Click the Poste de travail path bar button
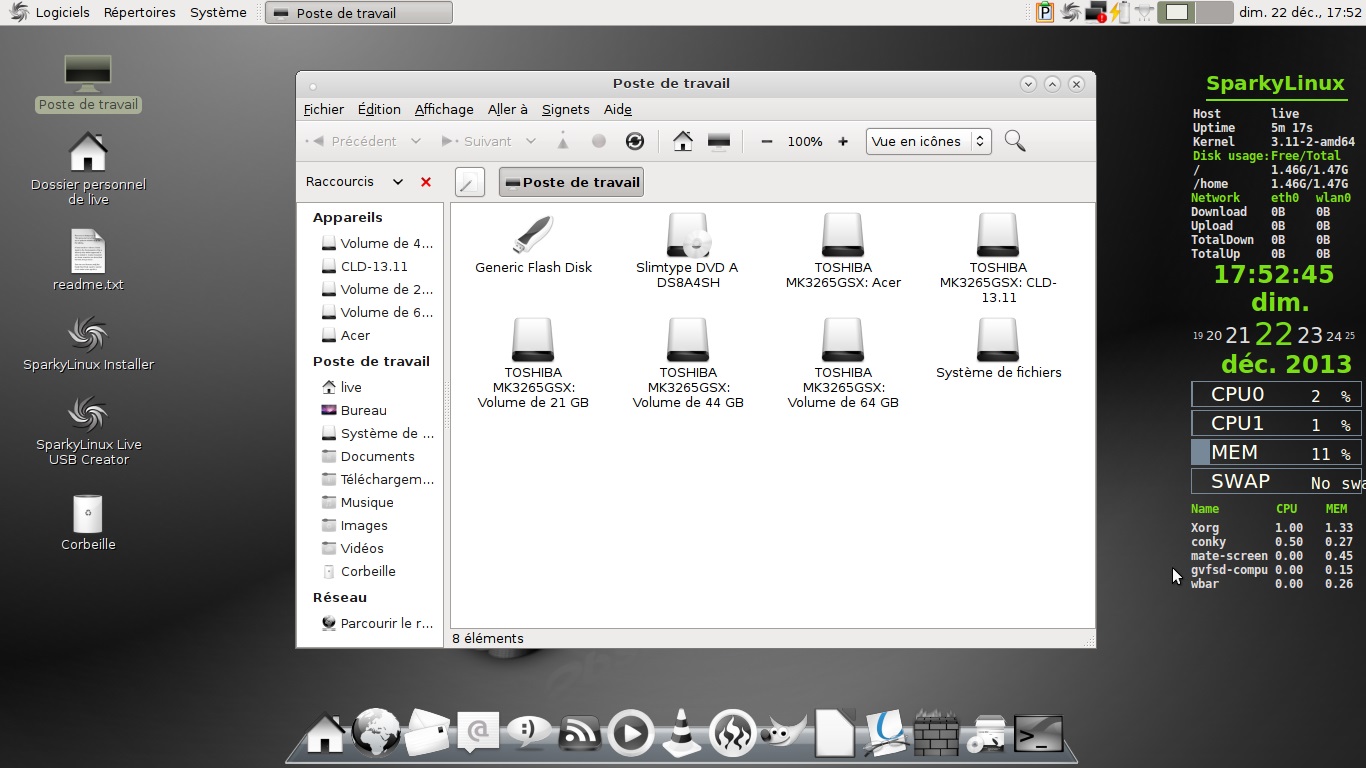Image resolution: width=1366 pixels, height=768 pixels. tap(571, 182)
